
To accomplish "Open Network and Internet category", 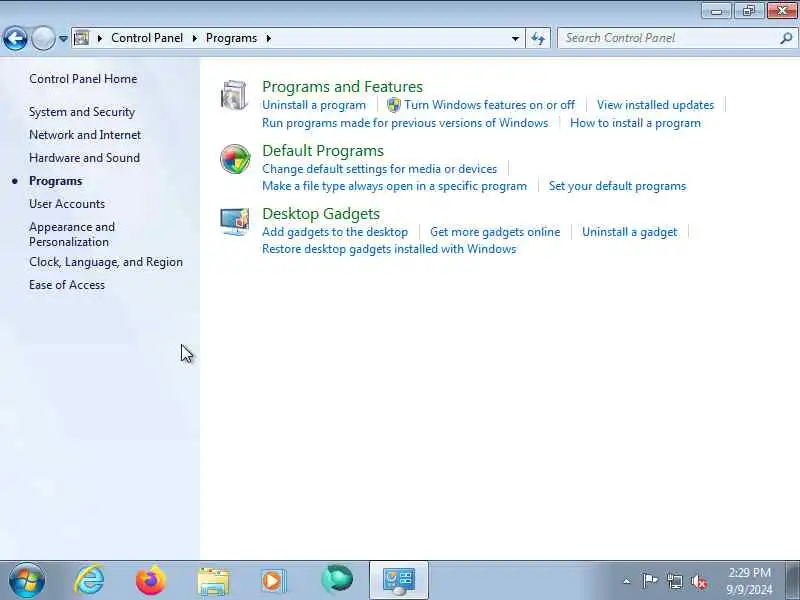I will click(85, 135).
